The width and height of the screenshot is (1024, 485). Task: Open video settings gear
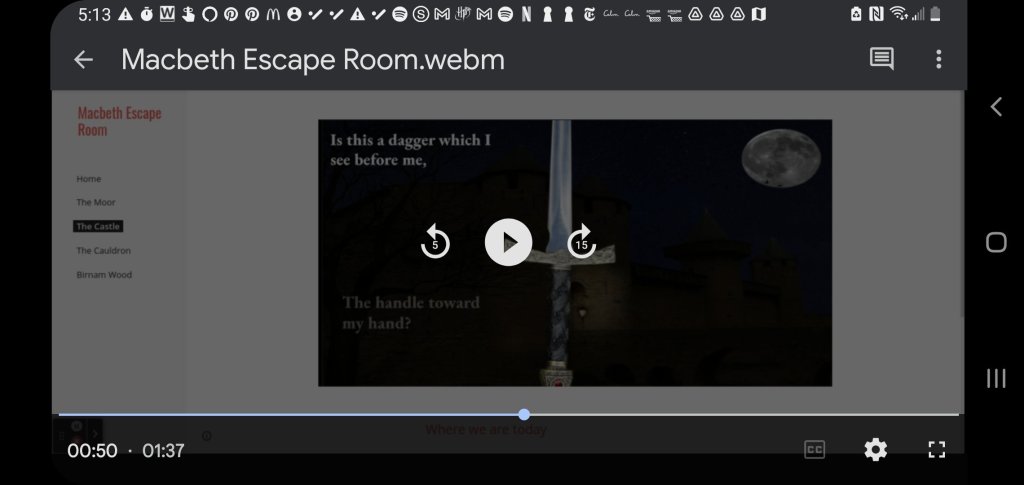tap(875, 450)
